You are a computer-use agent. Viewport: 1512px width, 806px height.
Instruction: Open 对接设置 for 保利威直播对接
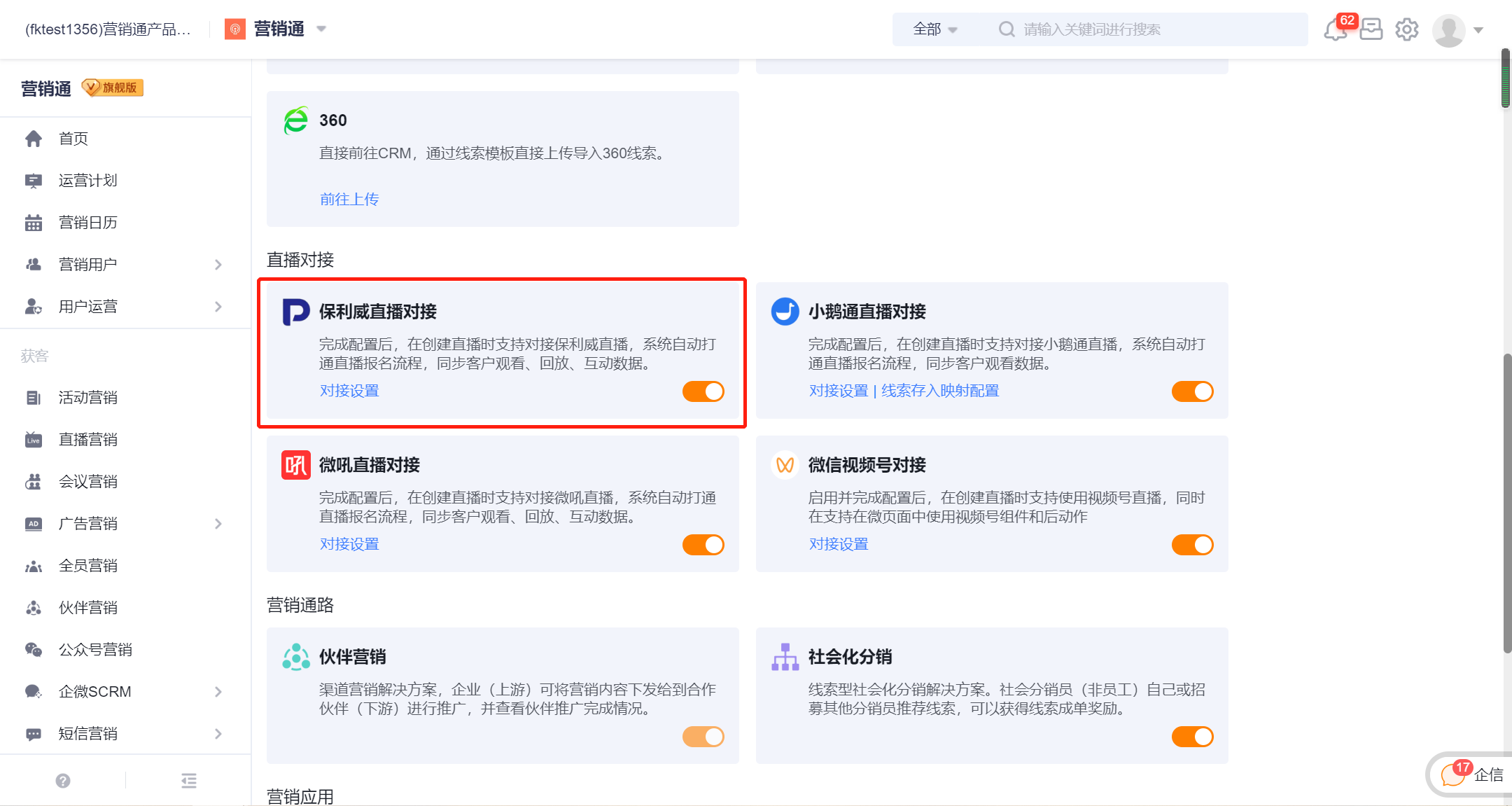[349, 391]
